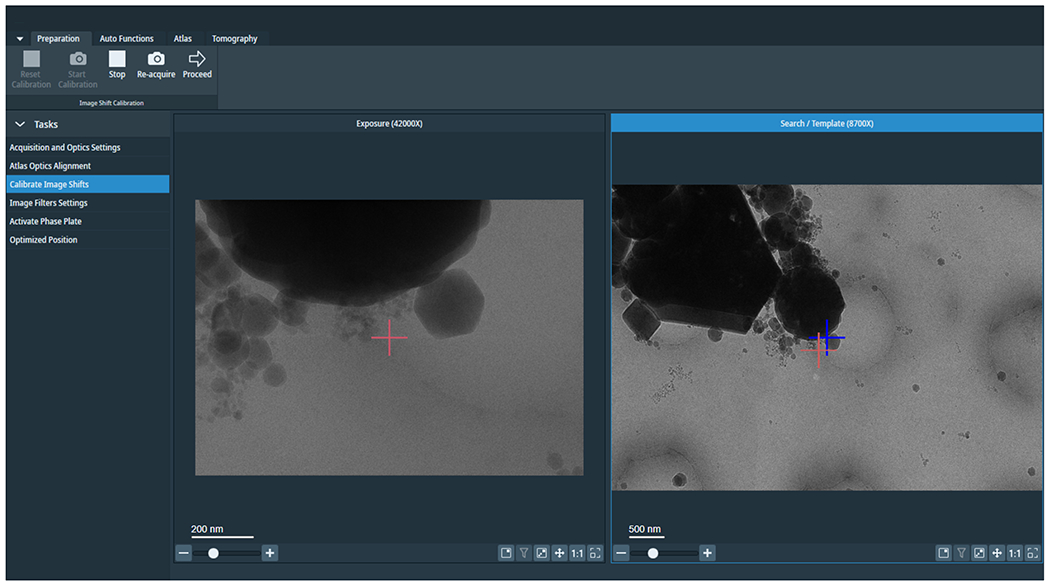Open the dropdown arrow left of Preparation tab
This screenshot has height=585, width=1050.
20,39
